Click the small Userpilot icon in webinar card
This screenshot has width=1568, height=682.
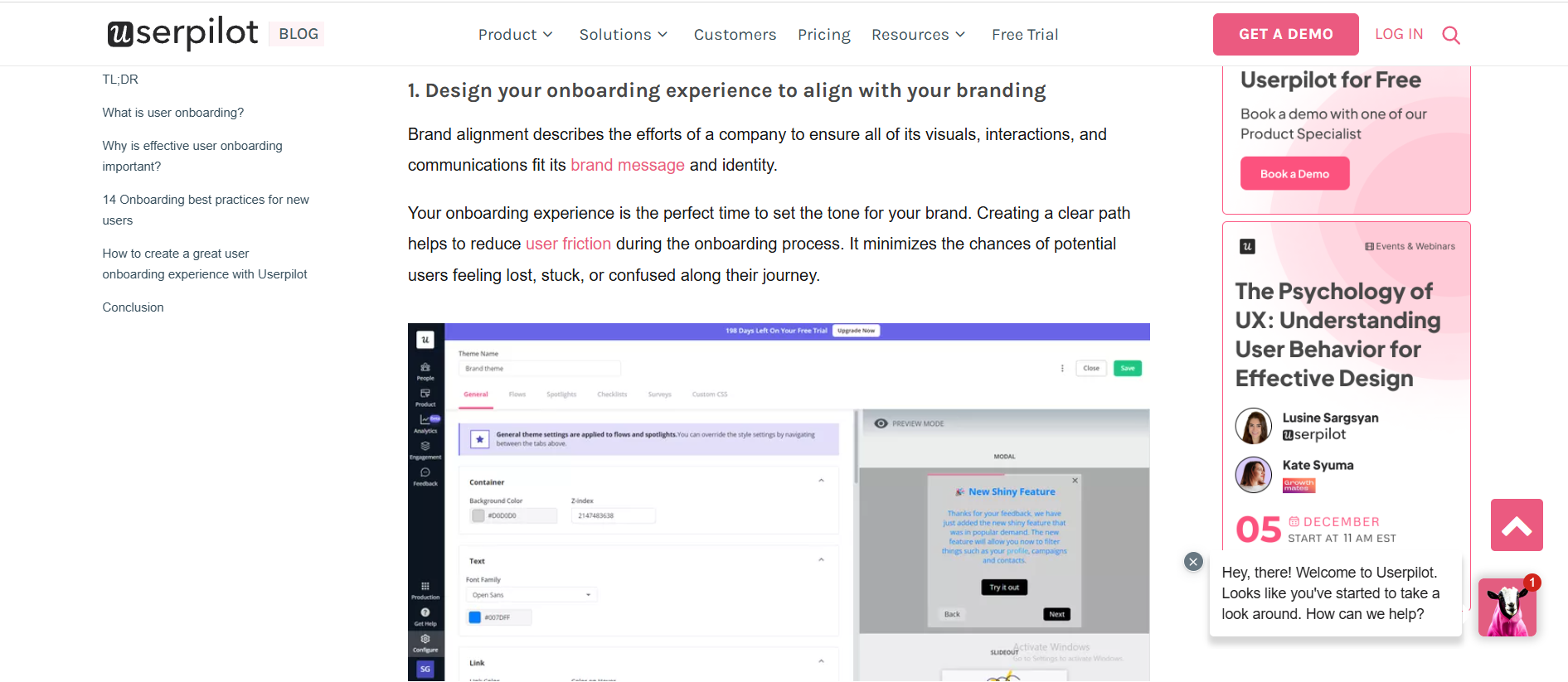pos(1247,246)
